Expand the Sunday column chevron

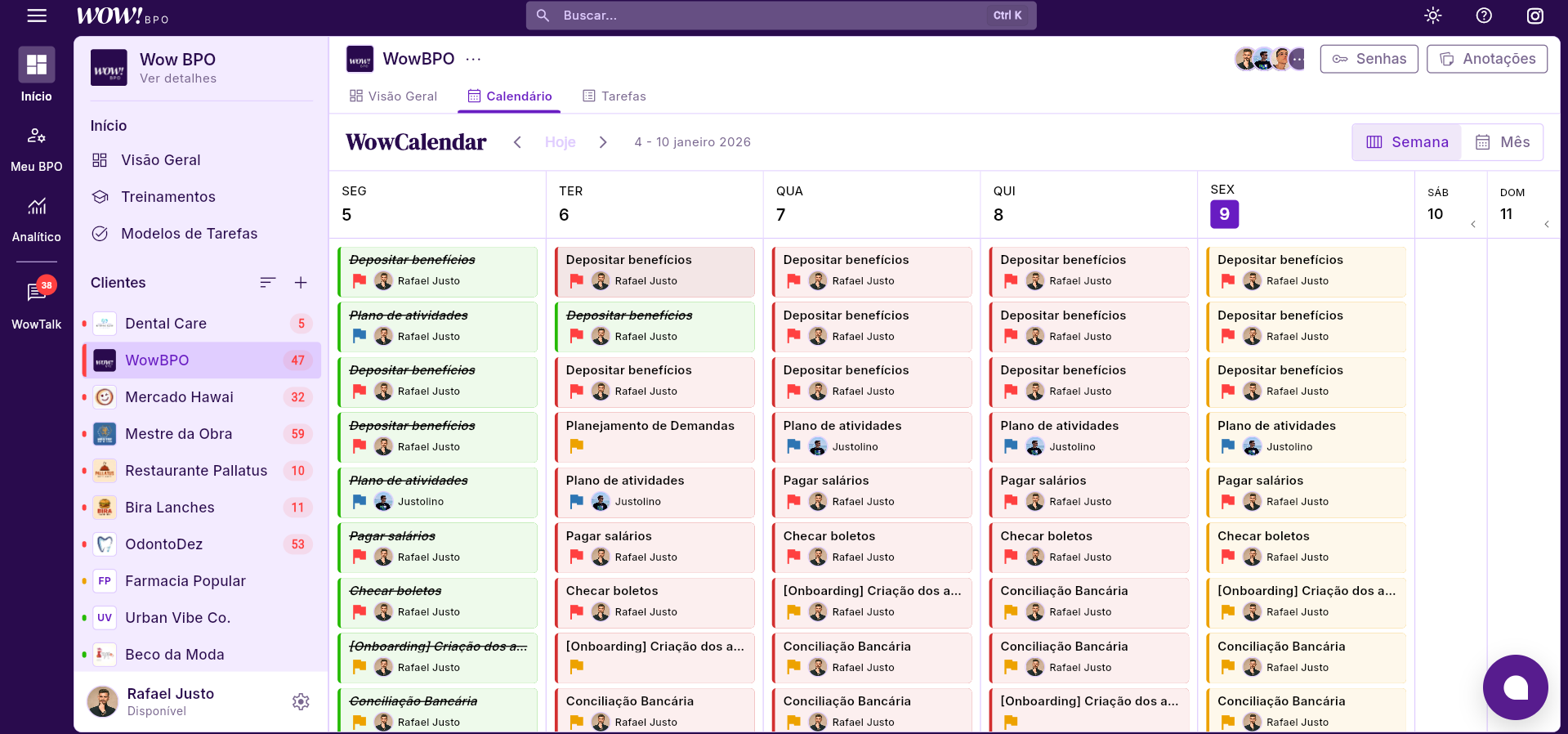tap(1546, 224)
